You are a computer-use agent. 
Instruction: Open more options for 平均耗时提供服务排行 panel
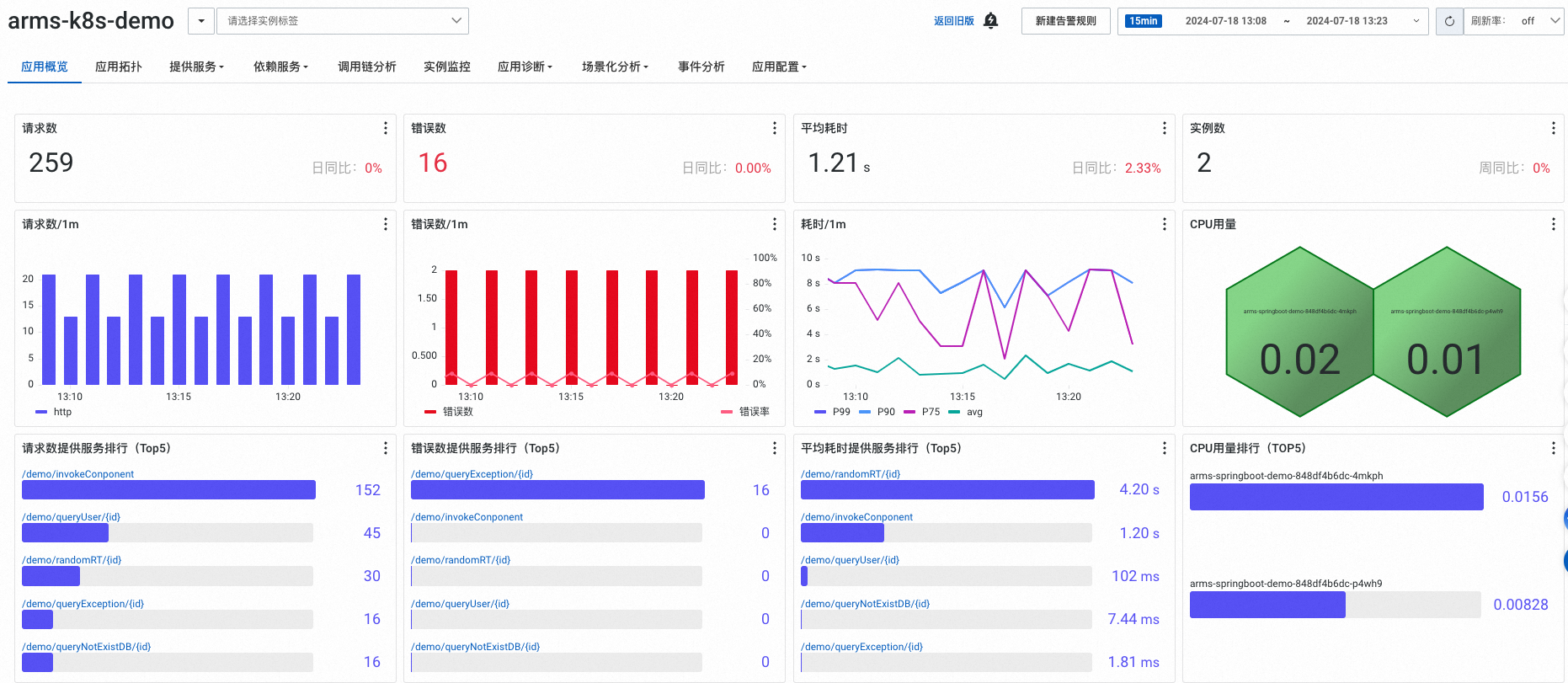1165,448
